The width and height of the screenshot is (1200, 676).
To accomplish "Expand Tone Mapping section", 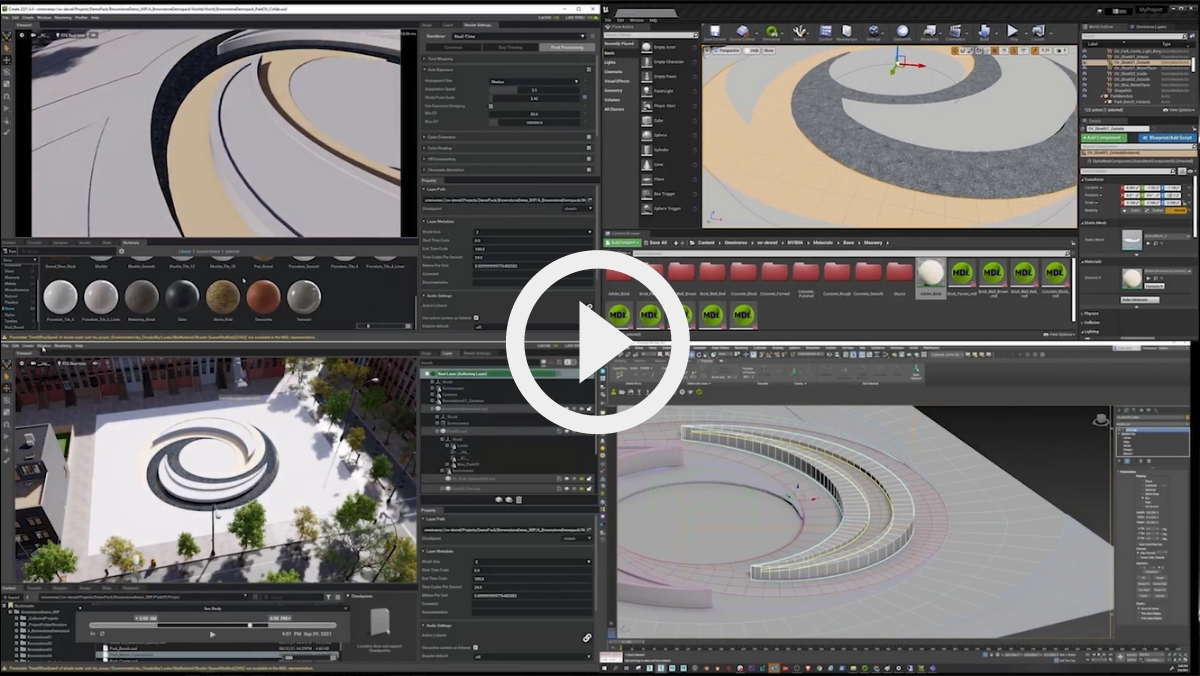I will pos(440,59).
